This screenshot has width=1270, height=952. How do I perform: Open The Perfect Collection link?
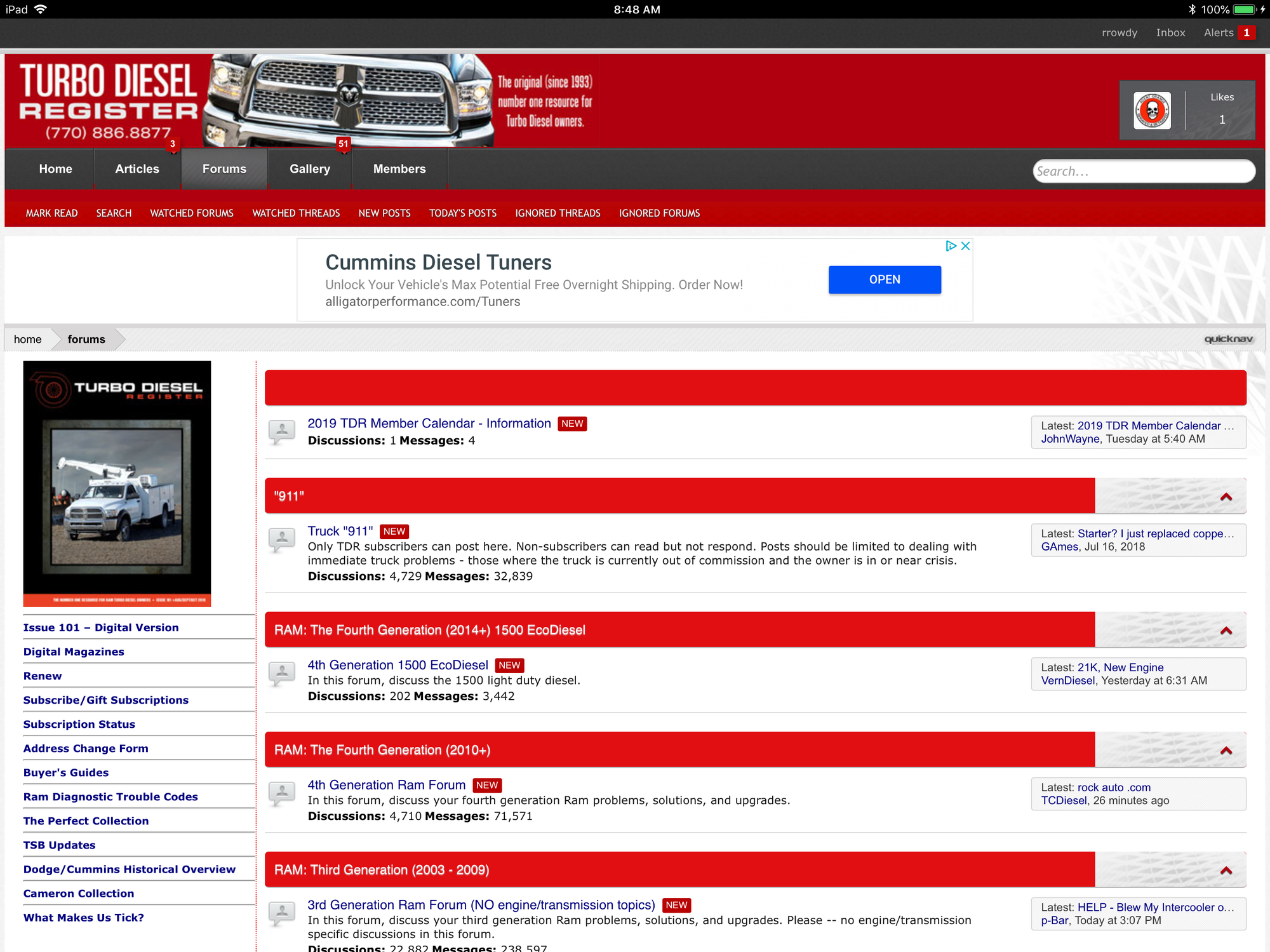click(x=86, y=821)
